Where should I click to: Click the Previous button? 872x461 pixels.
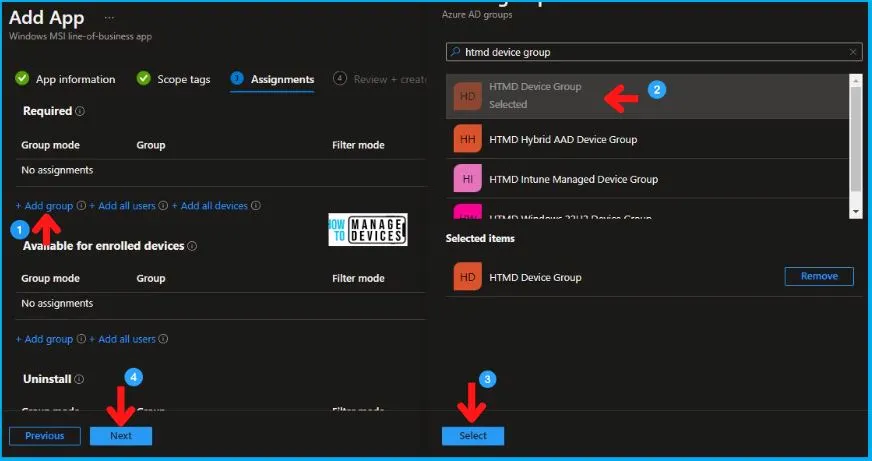(44, 436)
